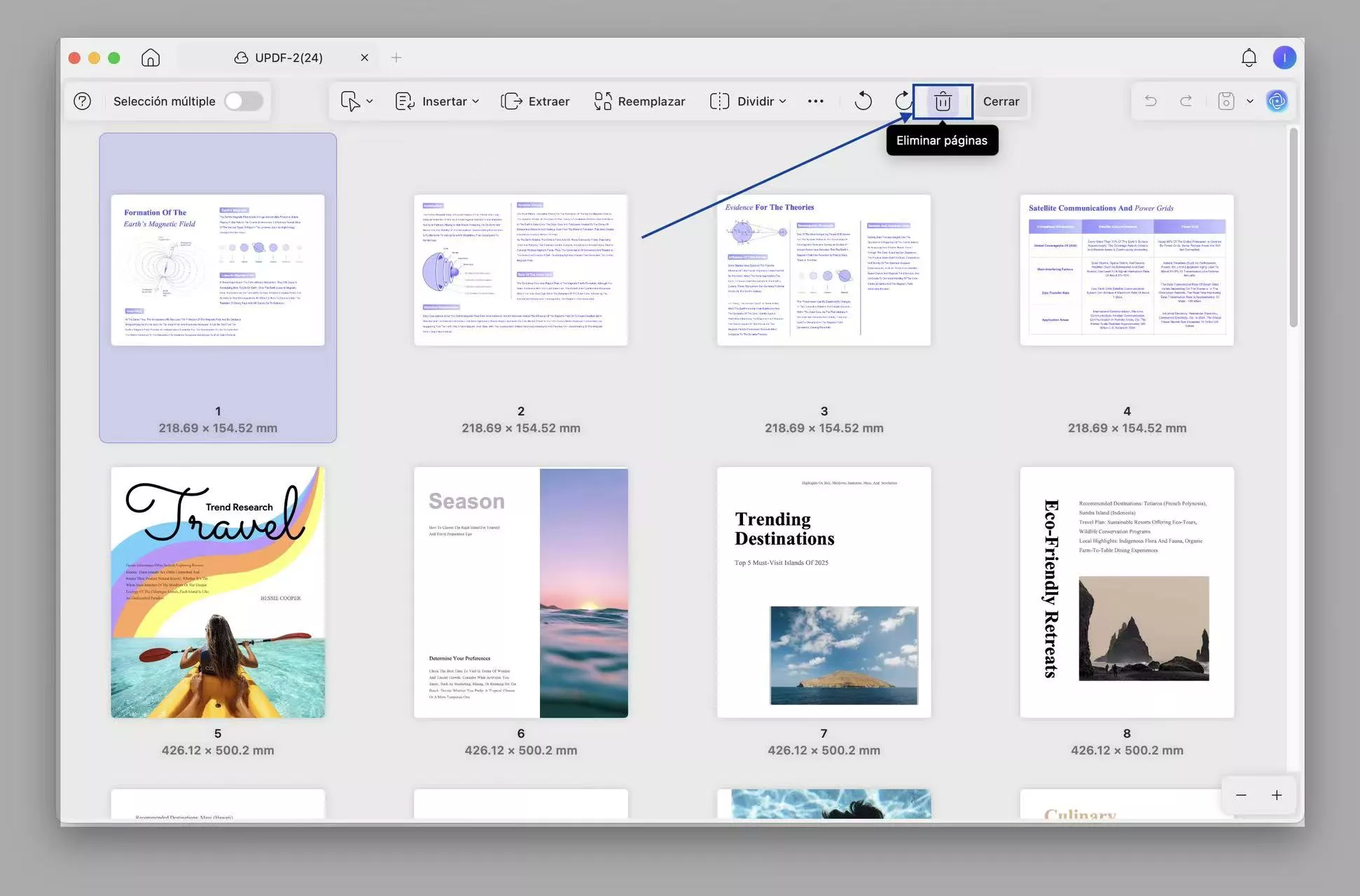This screenshot has height=896, width=1360.
Task: Rotate page clockwise with right rotate icon
Action: [x=903, y=101]
